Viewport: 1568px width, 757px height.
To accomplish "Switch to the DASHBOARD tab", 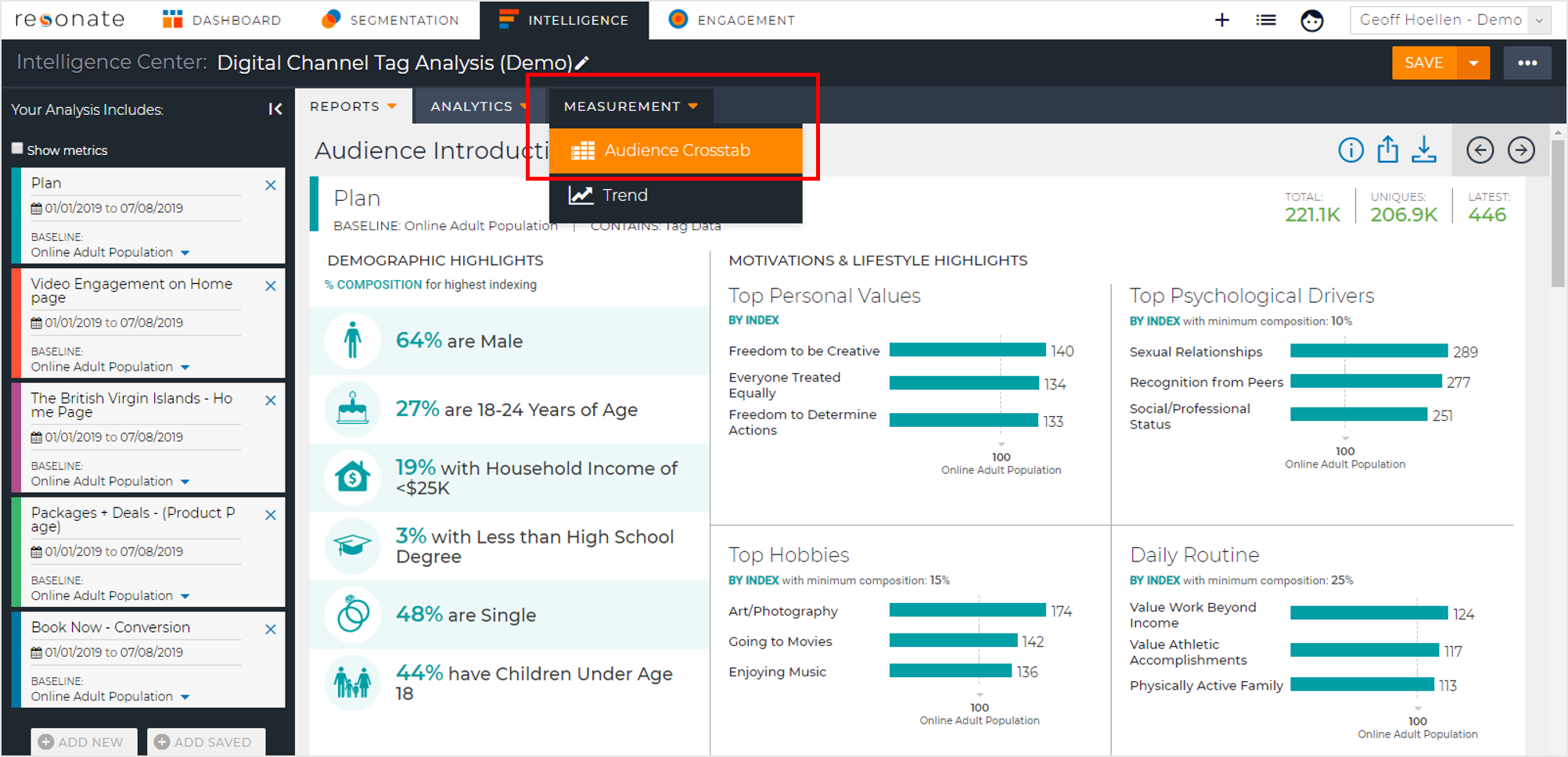I will click(221, 20).
